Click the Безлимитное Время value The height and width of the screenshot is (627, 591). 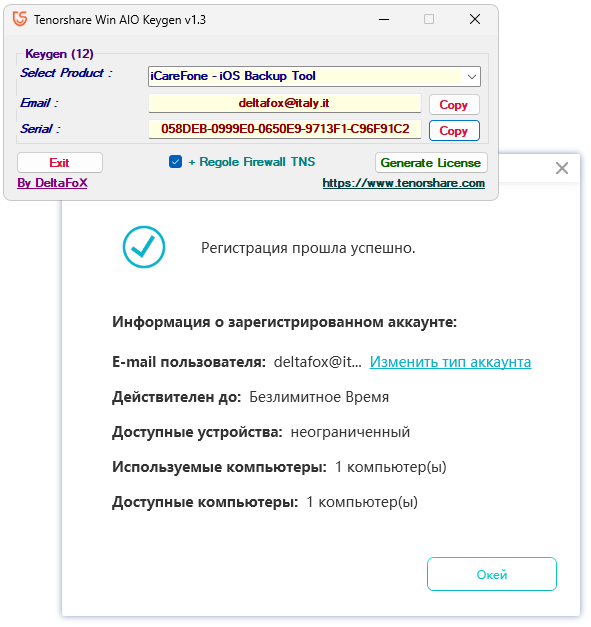(x=319, y=397)
